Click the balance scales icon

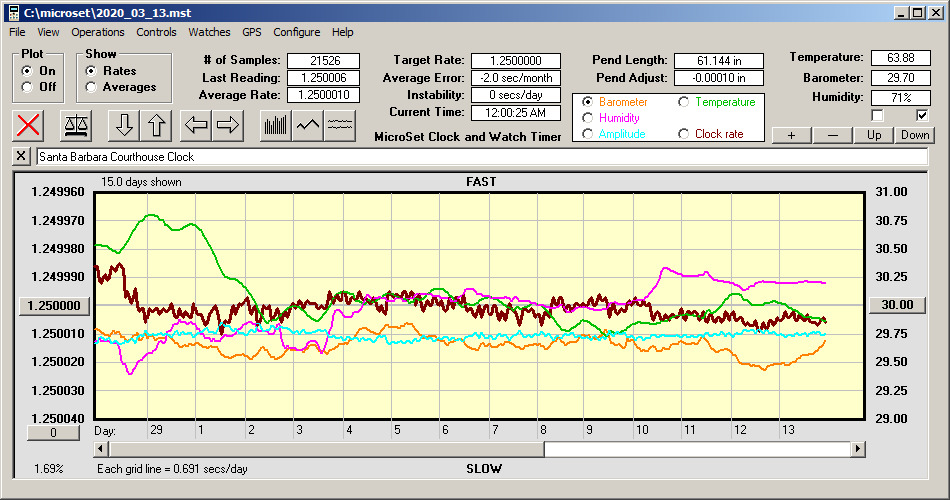75,125
